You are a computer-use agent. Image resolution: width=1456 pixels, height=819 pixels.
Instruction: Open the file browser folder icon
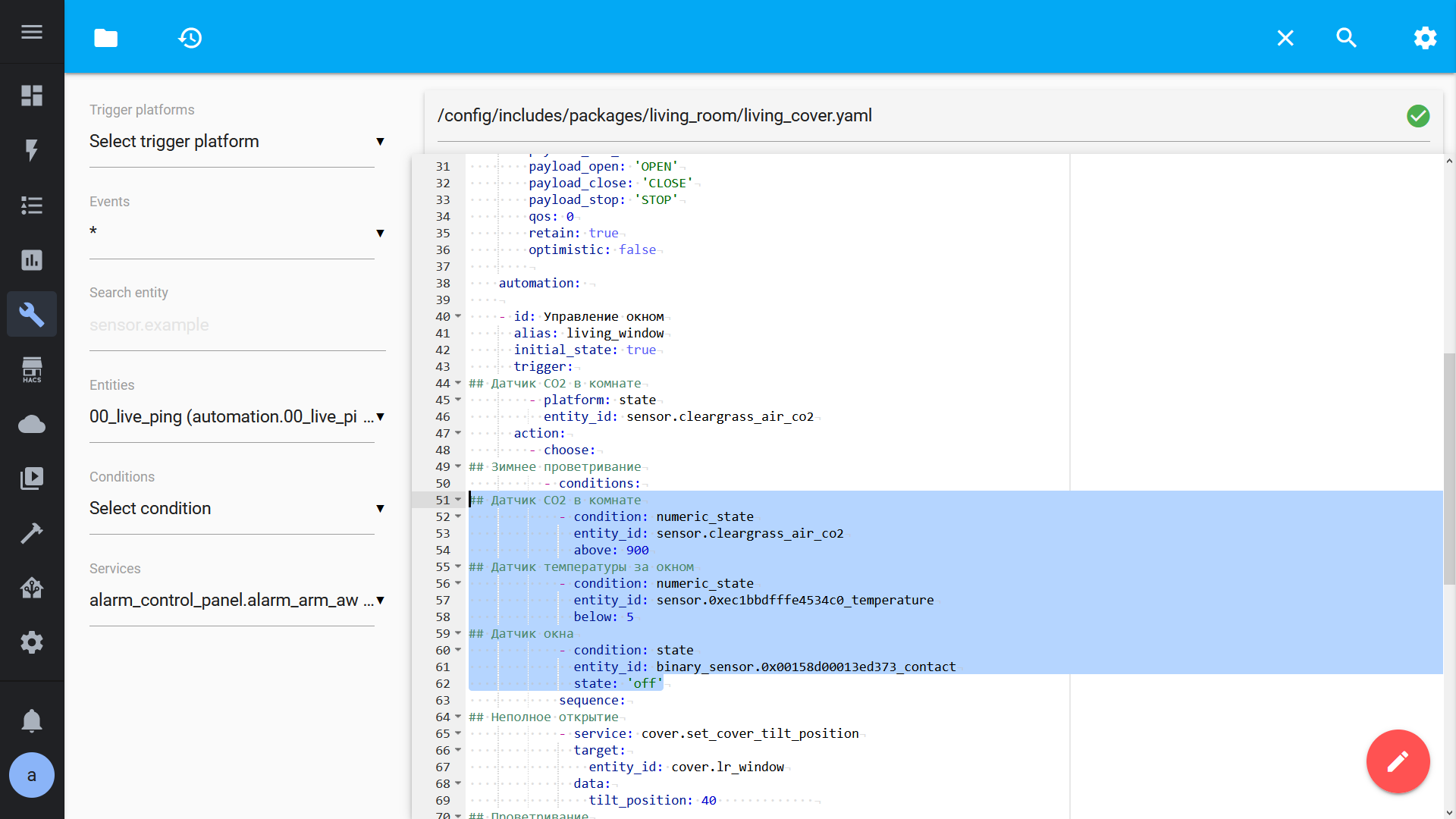pos(105,38)
